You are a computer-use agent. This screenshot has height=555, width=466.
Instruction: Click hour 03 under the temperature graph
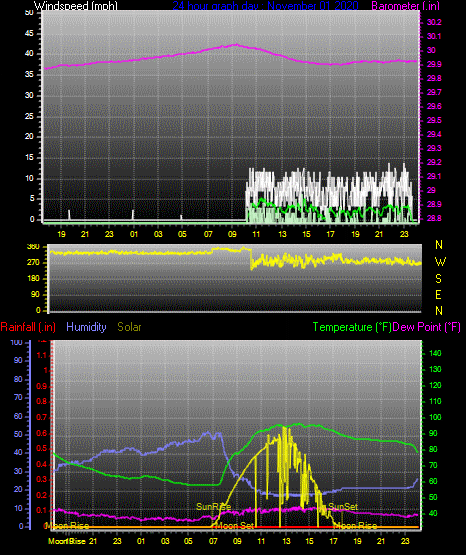tap(165, 541)
